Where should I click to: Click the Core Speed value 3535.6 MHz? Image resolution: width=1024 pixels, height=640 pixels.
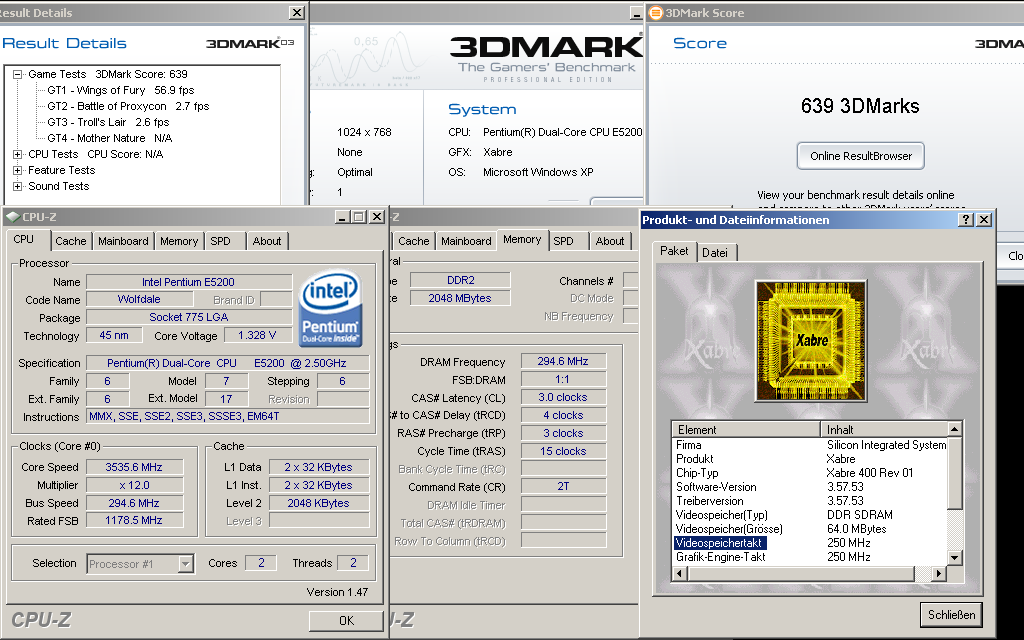[x=134, y=467]
